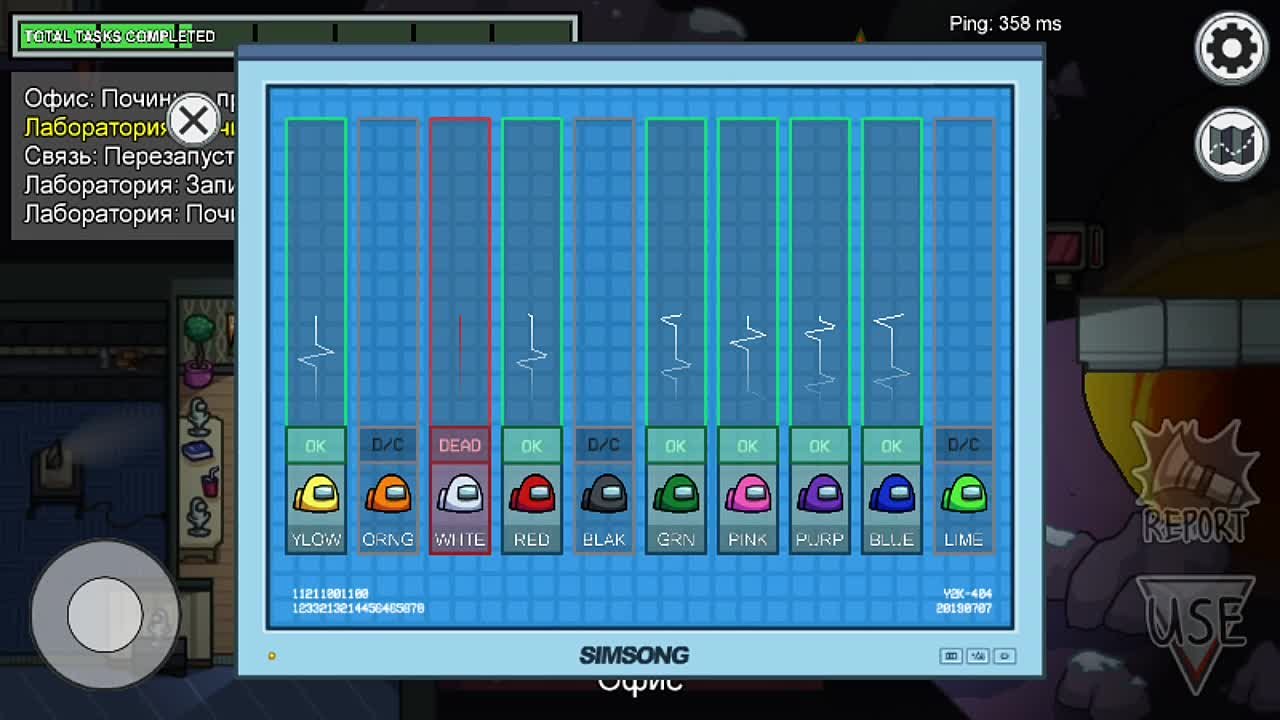Click the task starting with Офис: Почин

(x=130, y=99)
